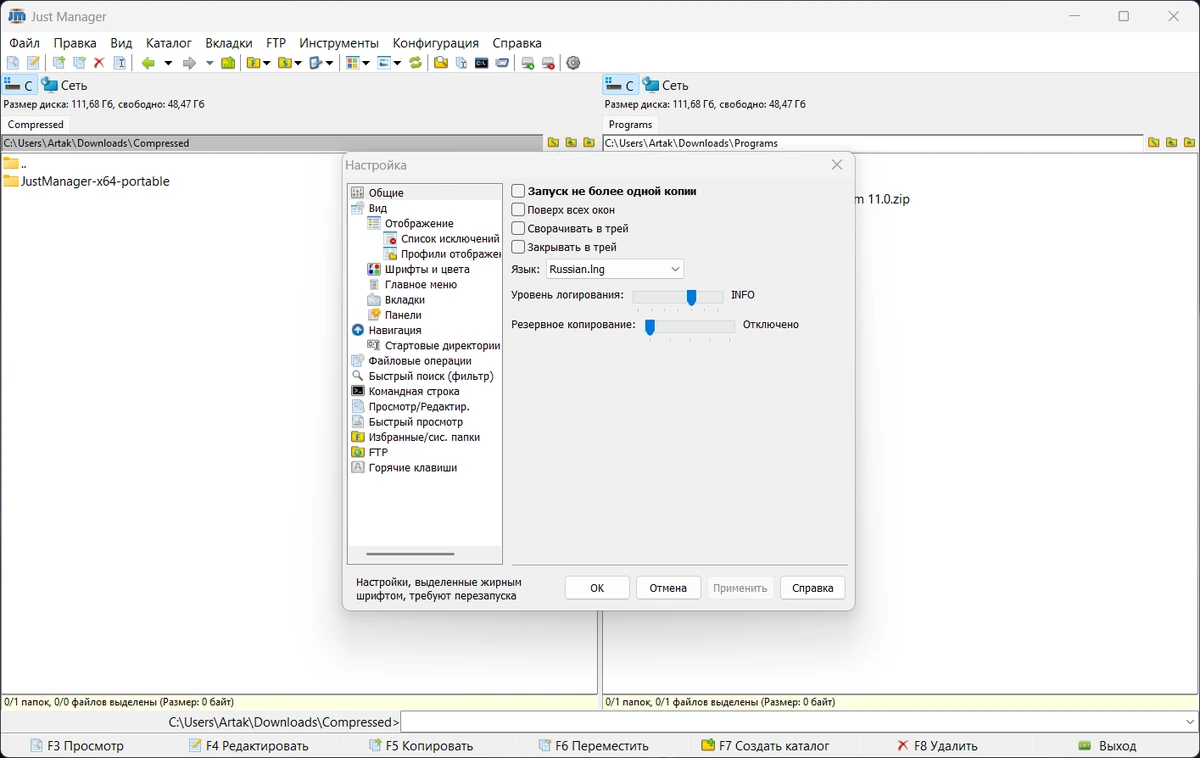Select Навигация in settings tree
1200x758 pixels.
(395, 330)
